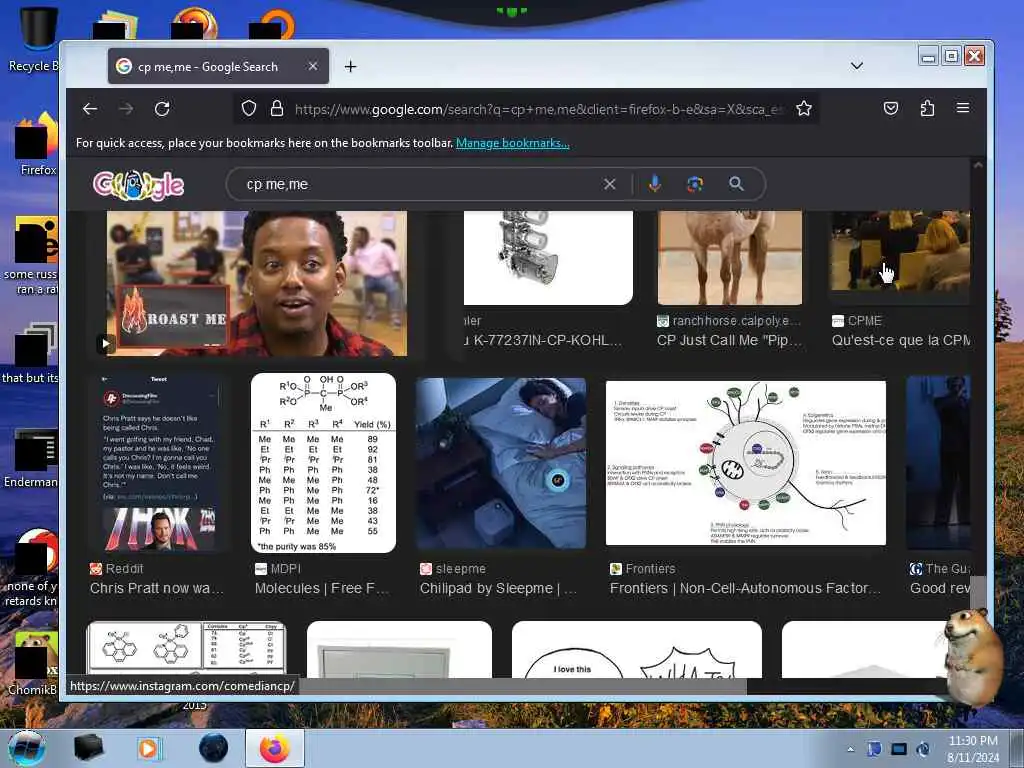Click the taskbar clock 11:30 PM

click(973, 741)
